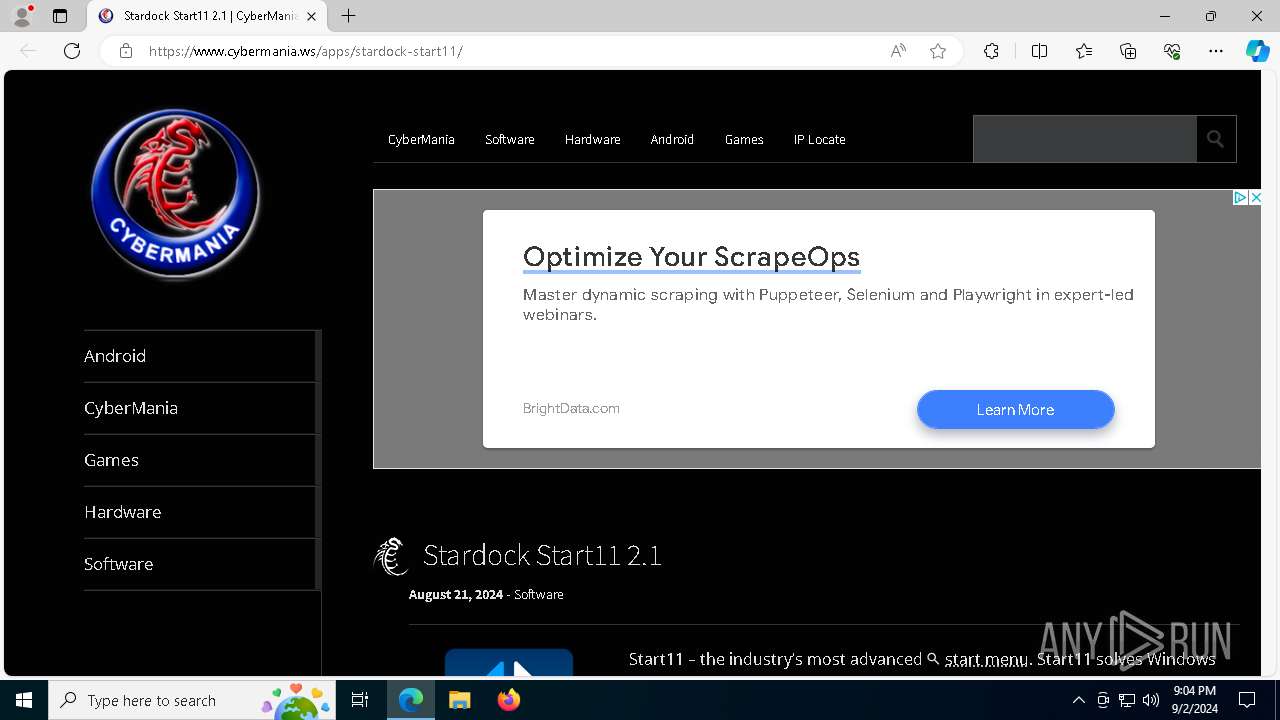The width and height of the screenshot is (1280, 720).
Task: Open the volume speaker tray icon
Action: pyautogui.click(x=1151, y=700)
